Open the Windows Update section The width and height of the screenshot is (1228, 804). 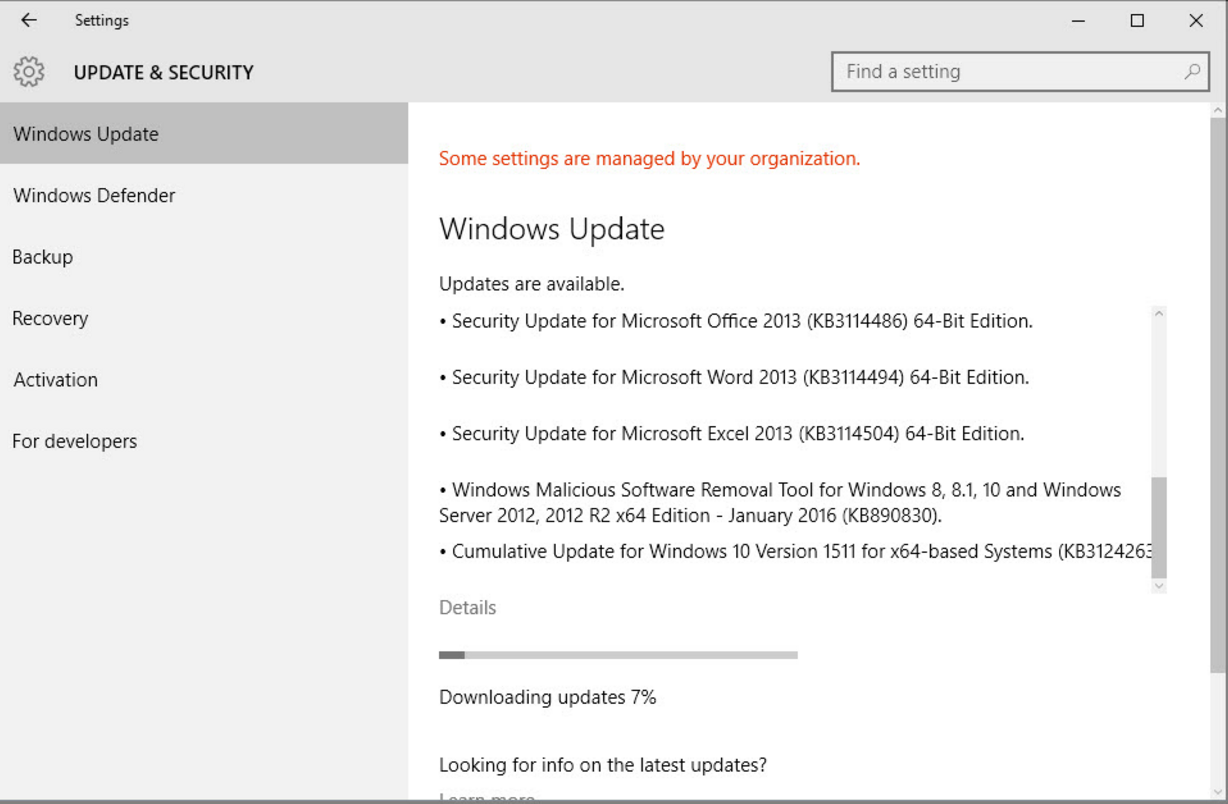pos(204,134)
